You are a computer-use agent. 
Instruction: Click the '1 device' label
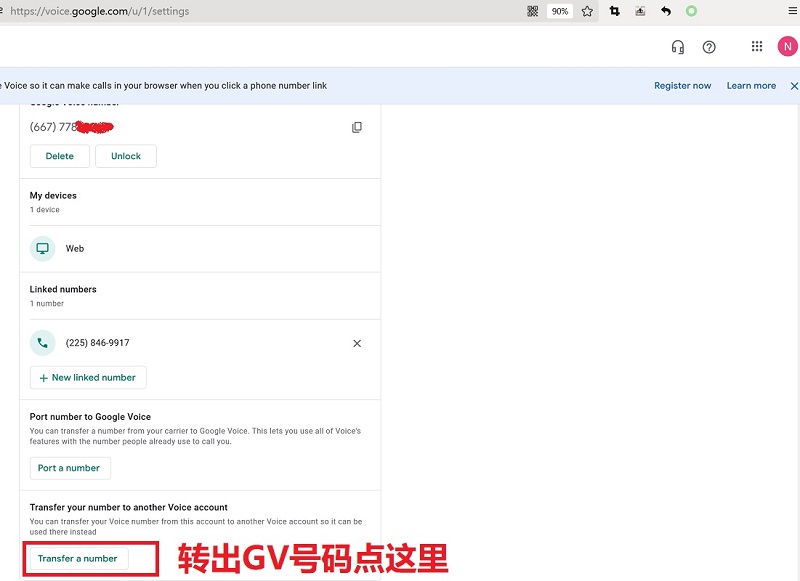pyautogui.click(x=44, y=210)
